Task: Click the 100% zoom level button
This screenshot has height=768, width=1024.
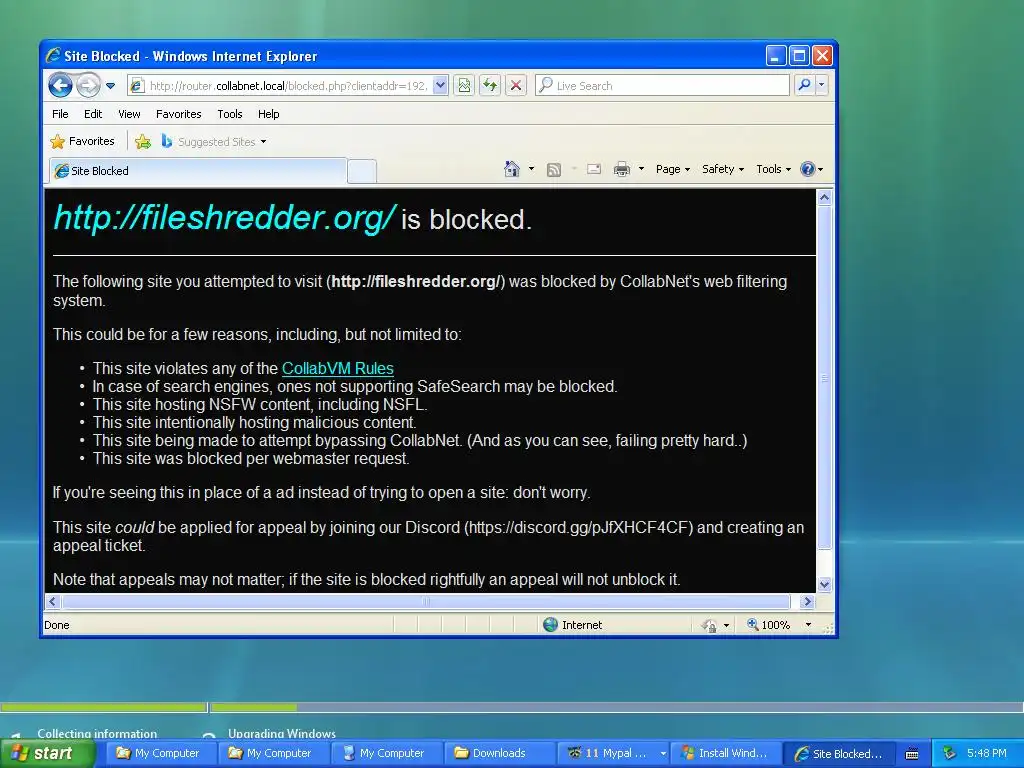Action: pos(769,625)
